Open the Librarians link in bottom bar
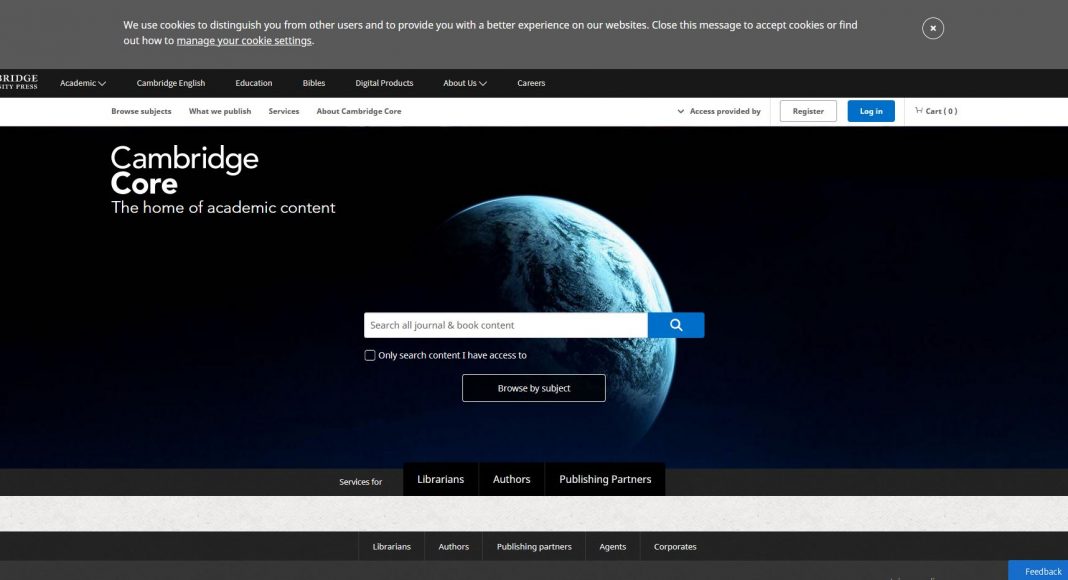 click(392, 547)
